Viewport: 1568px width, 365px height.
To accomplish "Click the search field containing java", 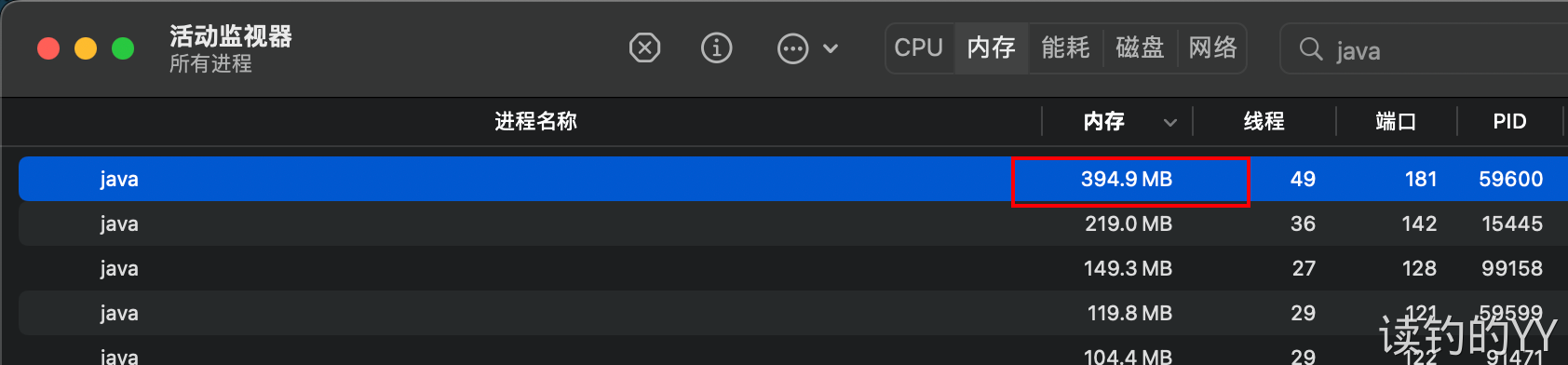I will tap(1424, 49).
